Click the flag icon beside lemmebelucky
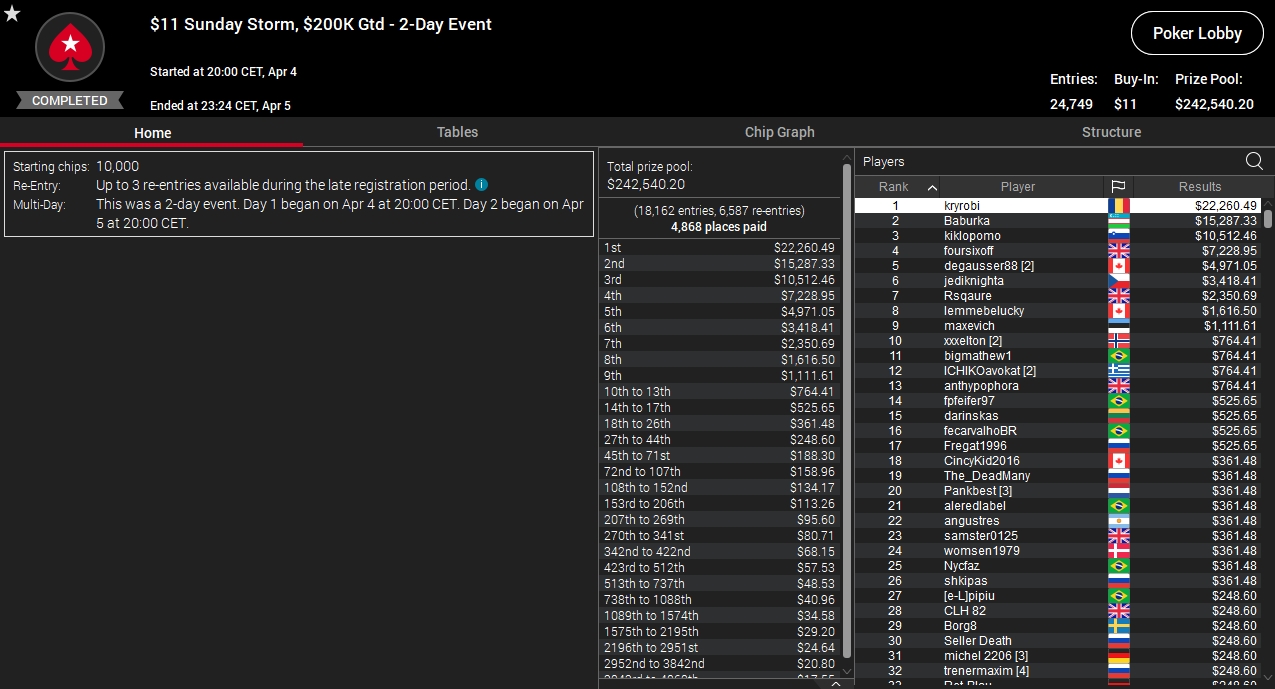Screen dimensions: 1275x689 [x=1118, y=311]
